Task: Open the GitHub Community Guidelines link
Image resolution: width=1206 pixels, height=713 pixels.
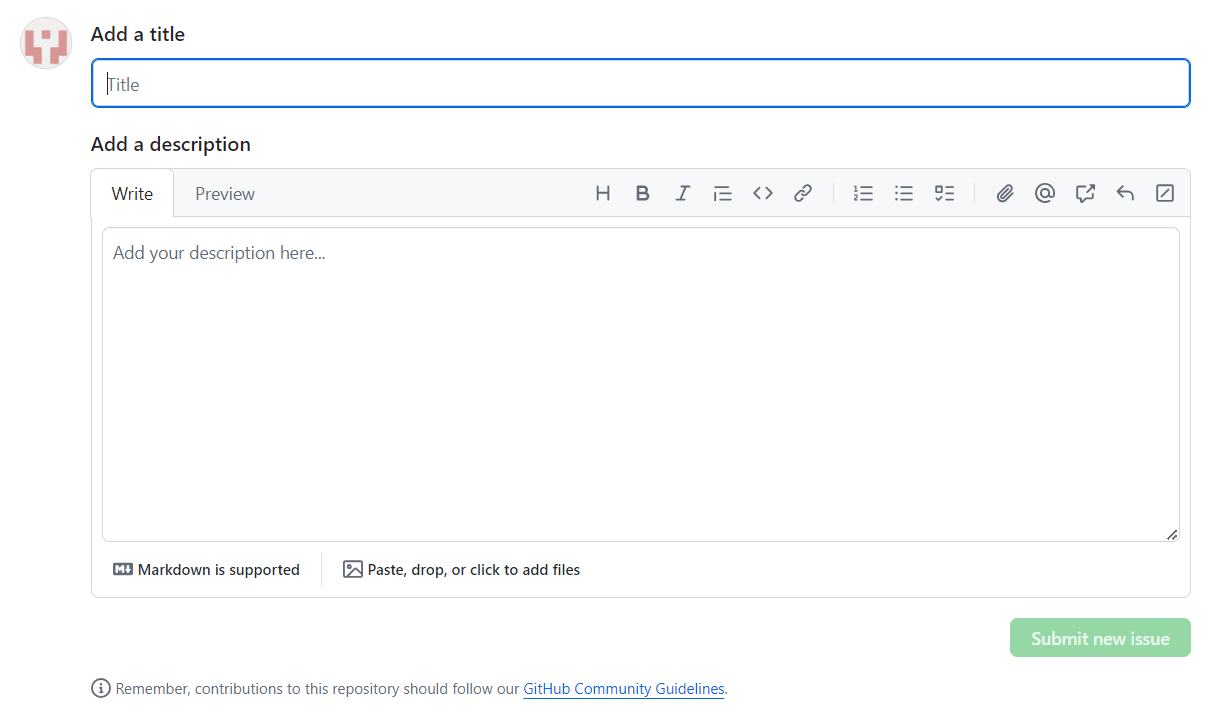Action: point(623,688)
